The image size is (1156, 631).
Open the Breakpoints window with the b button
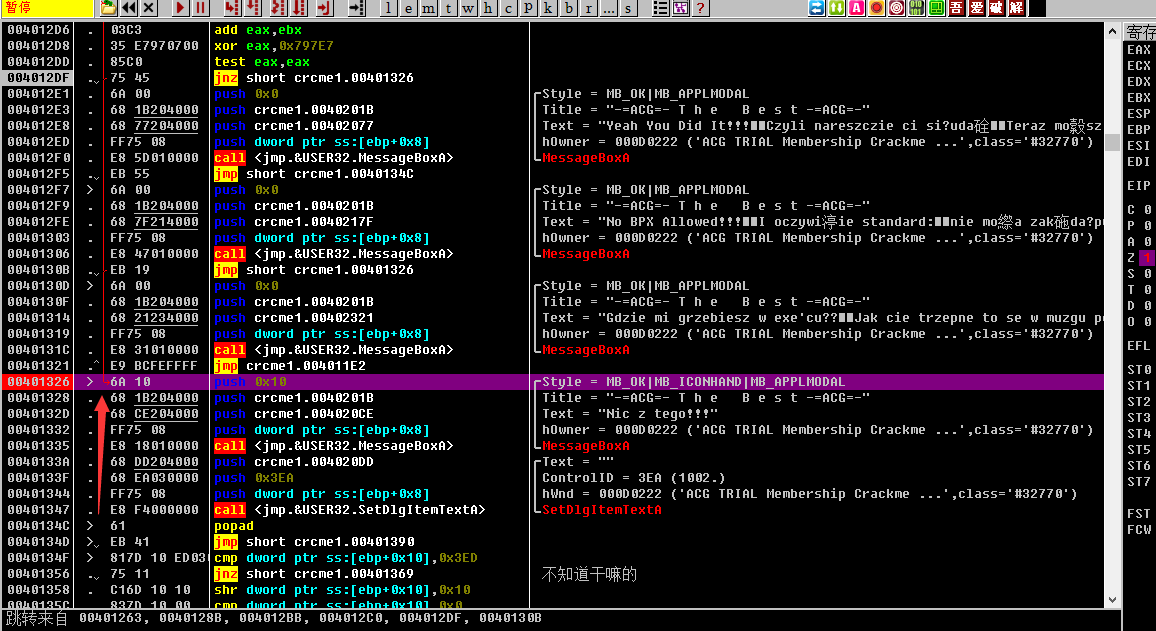point(569,9)
